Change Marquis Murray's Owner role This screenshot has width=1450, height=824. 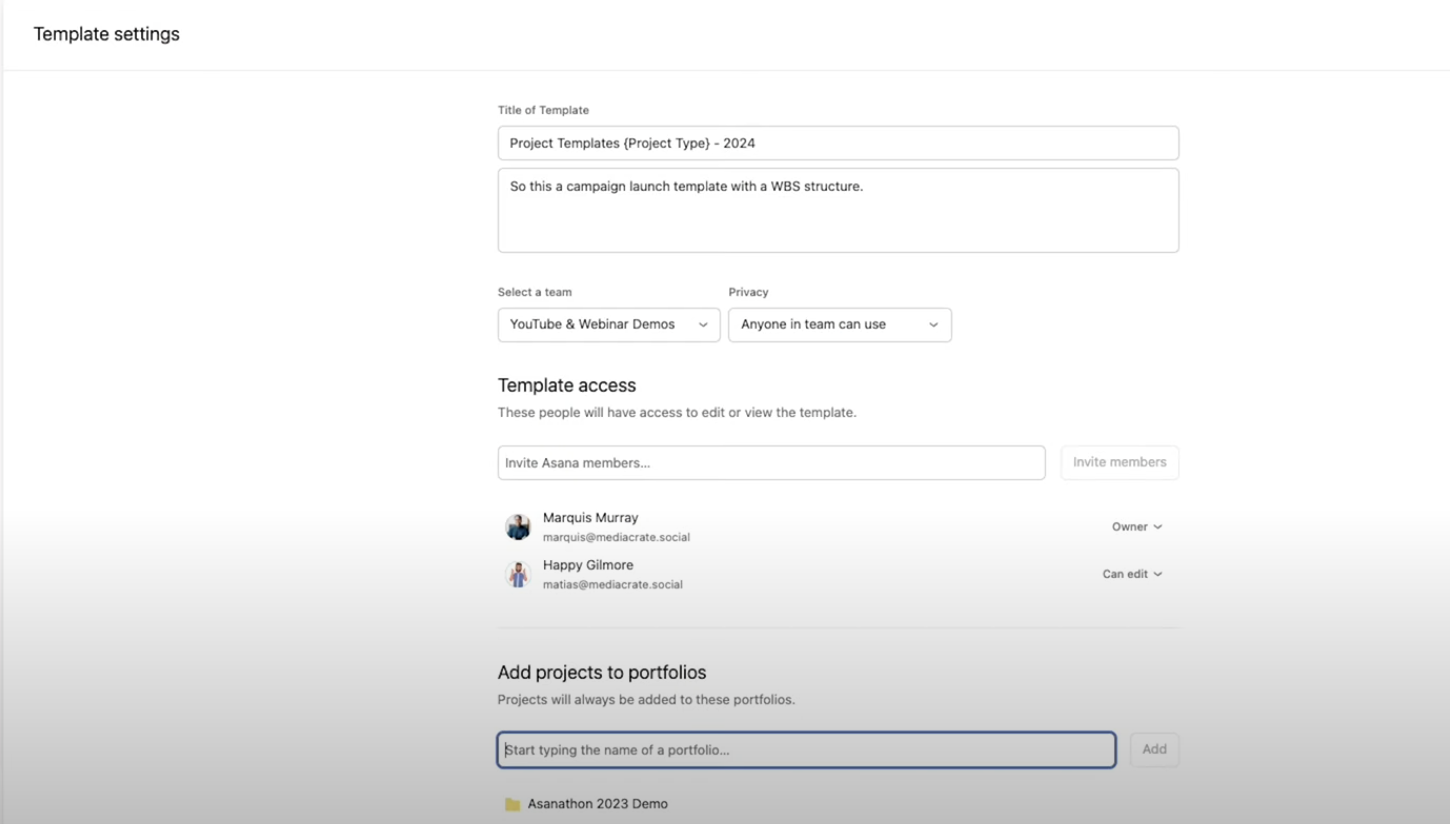click(1136, 526)
